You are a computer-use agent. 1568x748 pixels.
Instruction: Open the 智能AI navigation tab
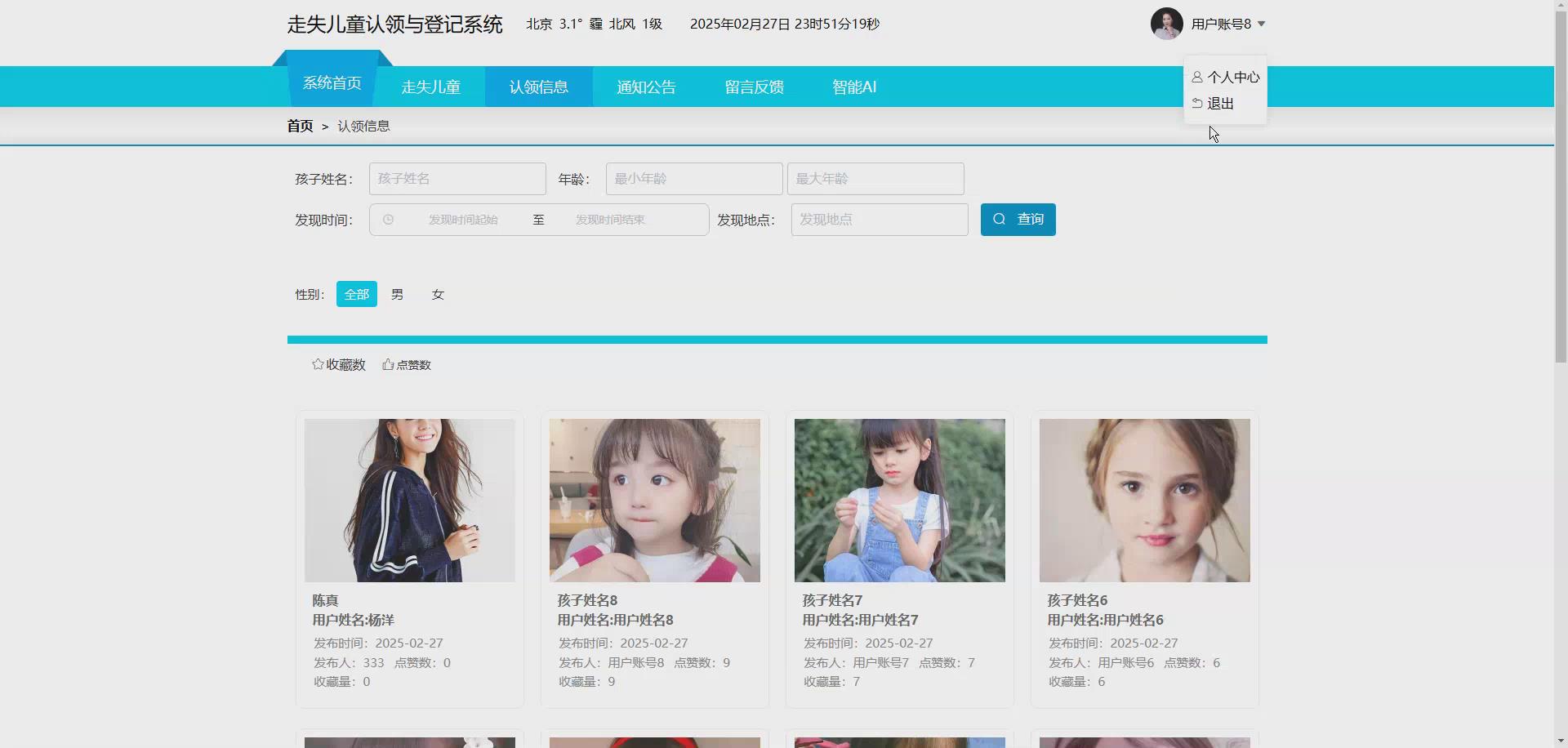pos(853,86)
